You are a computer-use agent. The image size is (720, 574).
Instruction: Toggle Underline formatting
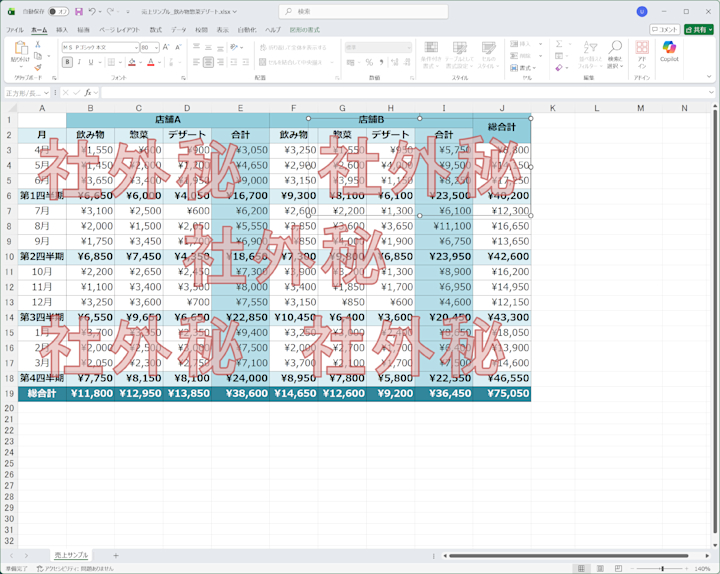coord(91,62)
